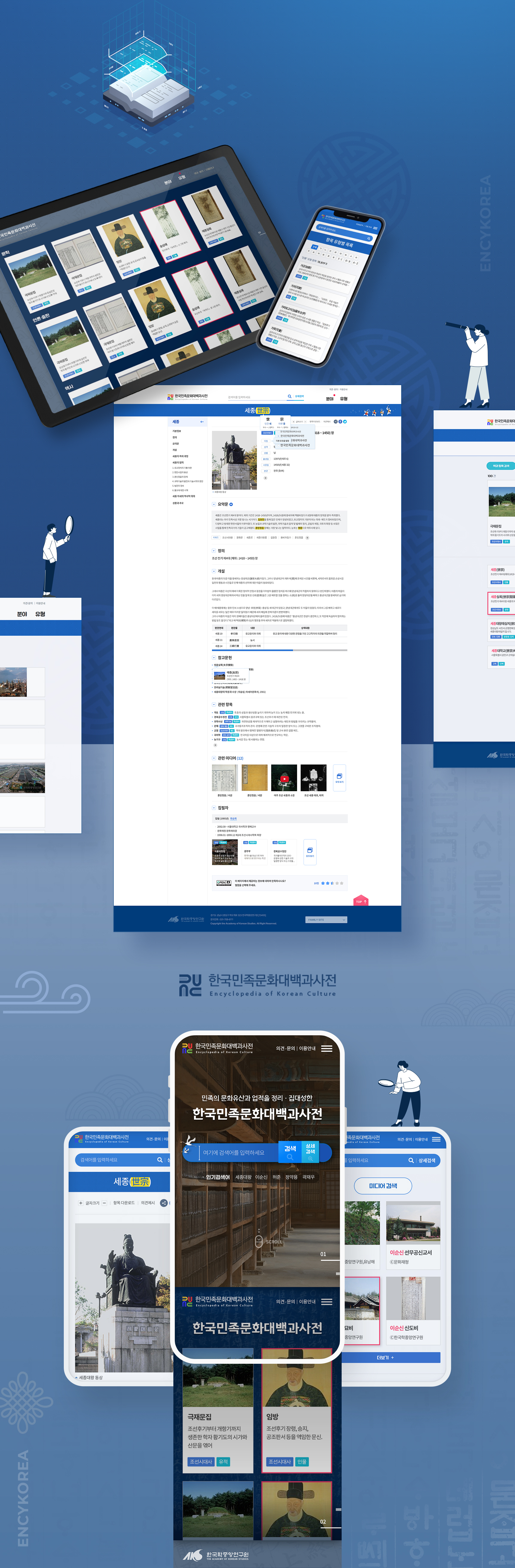Screen dimensions: 515x1568
Task: Collapse the 관련 미디어 section chevron
Action: coord(214,758)
